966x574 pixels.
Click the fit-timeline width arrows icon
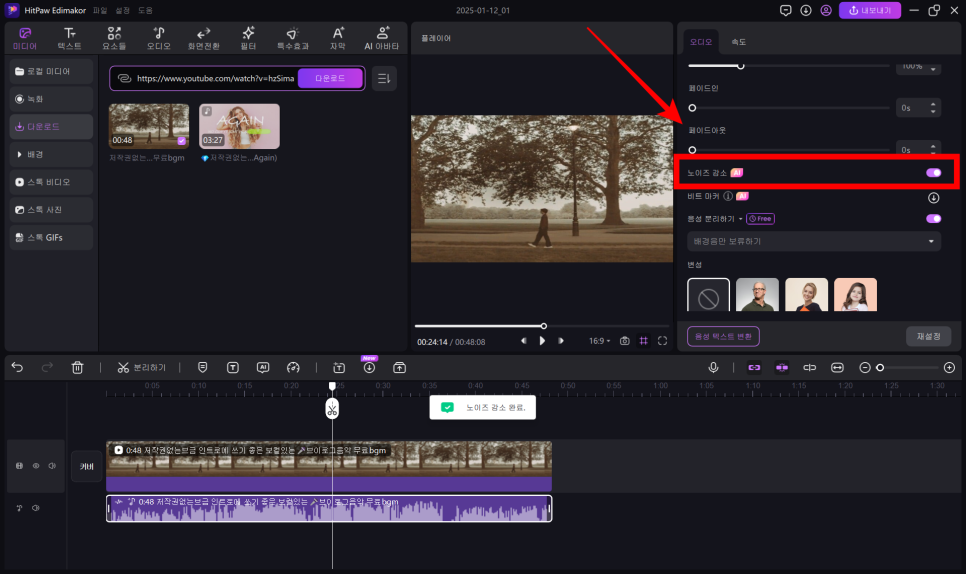pos(837,368)
